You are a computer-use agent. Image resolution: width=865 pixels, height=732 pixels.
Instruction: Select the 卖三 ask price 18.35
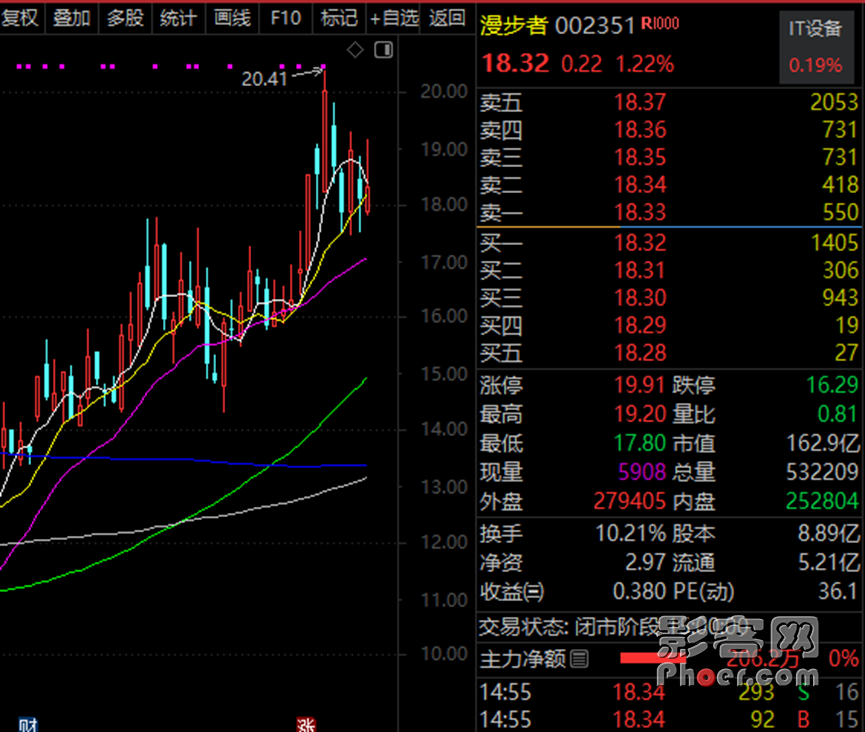point(640,157)
